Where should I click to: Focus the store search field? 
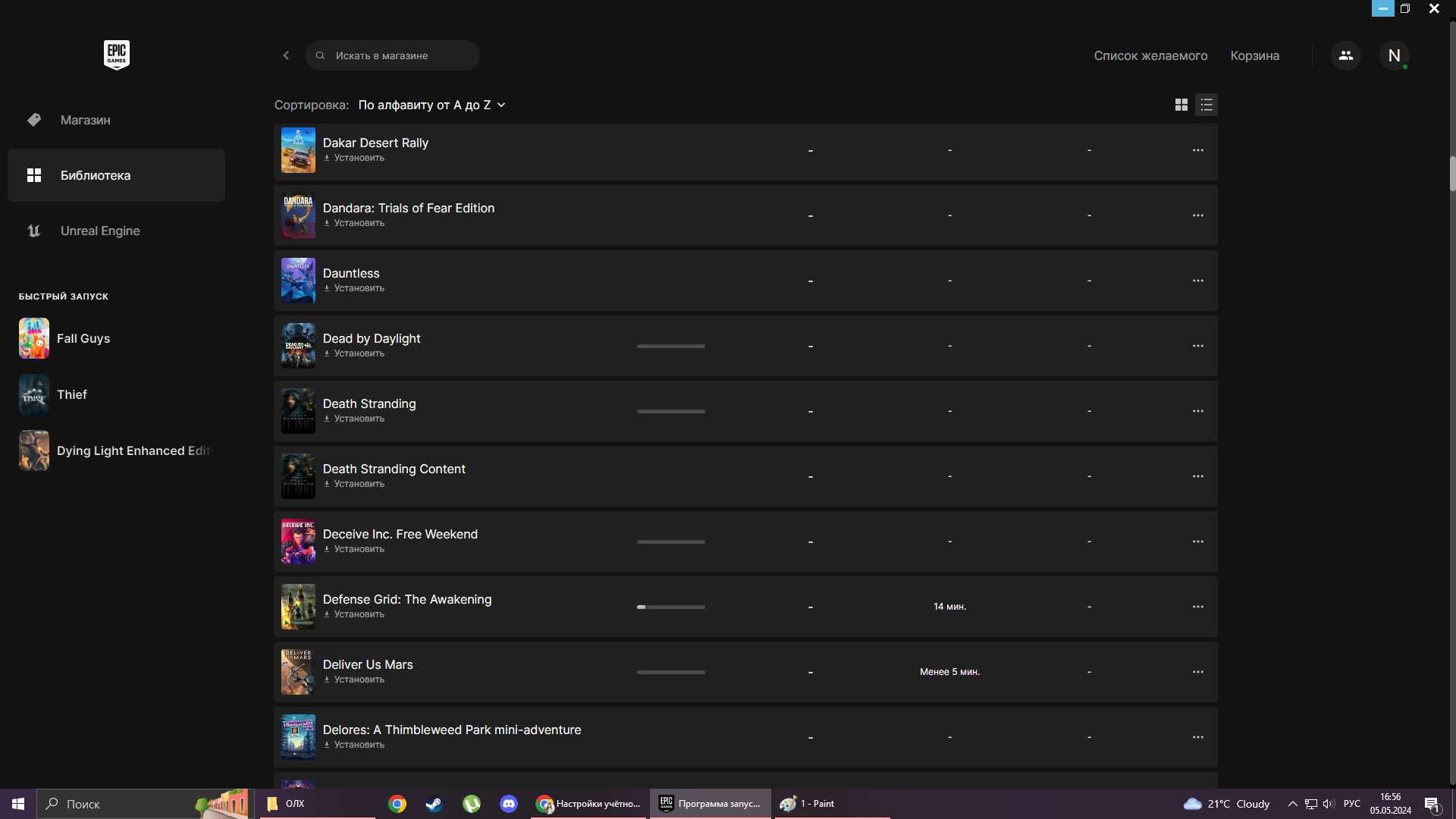(393, 55)
